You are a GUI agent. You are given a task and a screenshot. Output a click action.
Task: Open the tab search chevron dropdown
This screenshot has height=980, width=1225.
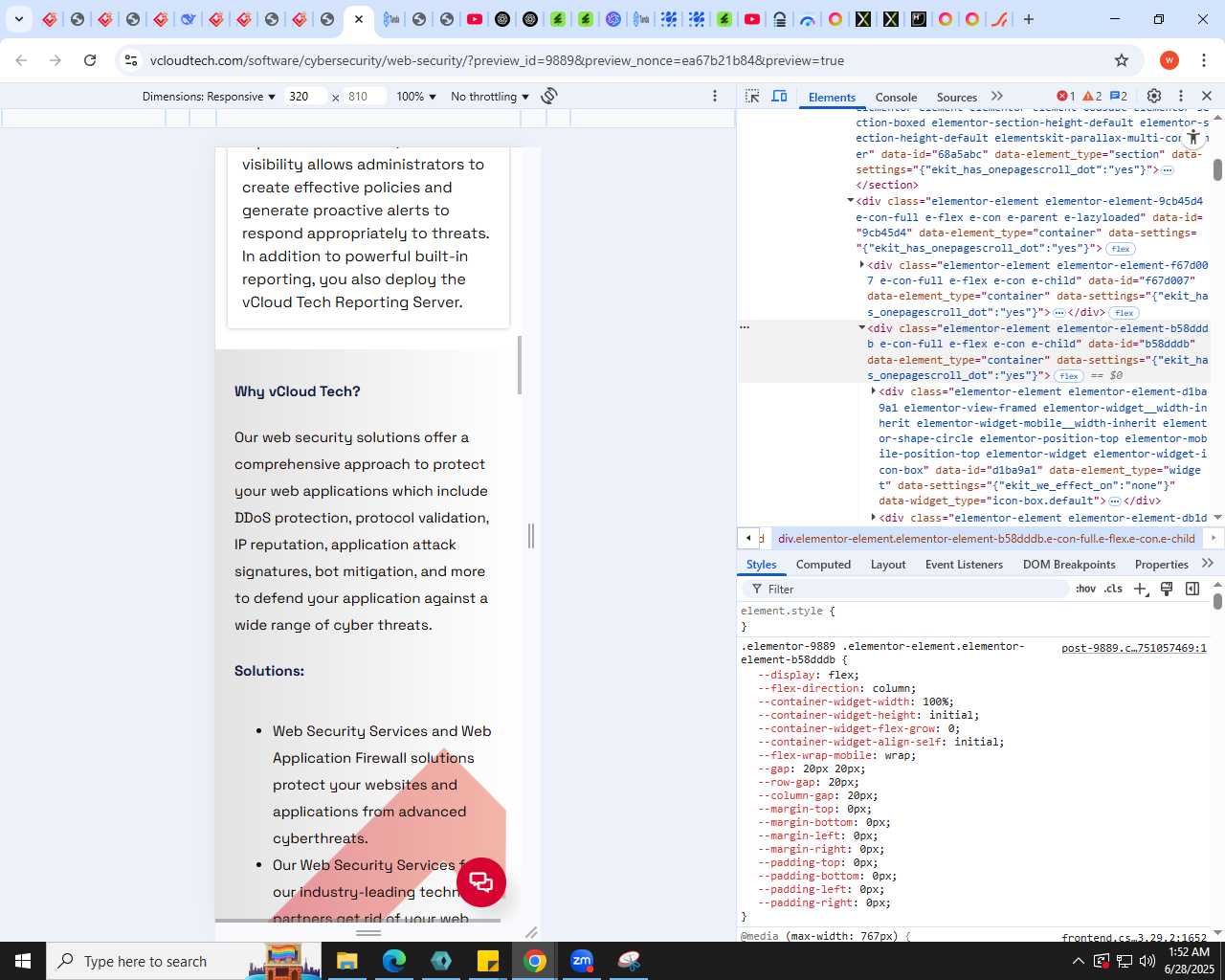pyautogui.click(x=19, y=19)
